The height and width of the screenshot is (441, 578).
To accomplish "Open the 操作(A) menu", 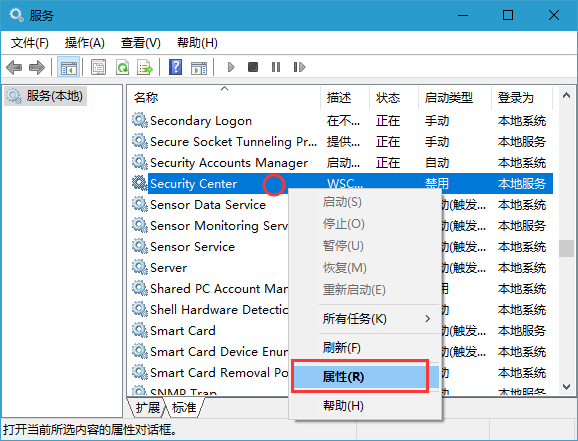I will tap(85, 43).
